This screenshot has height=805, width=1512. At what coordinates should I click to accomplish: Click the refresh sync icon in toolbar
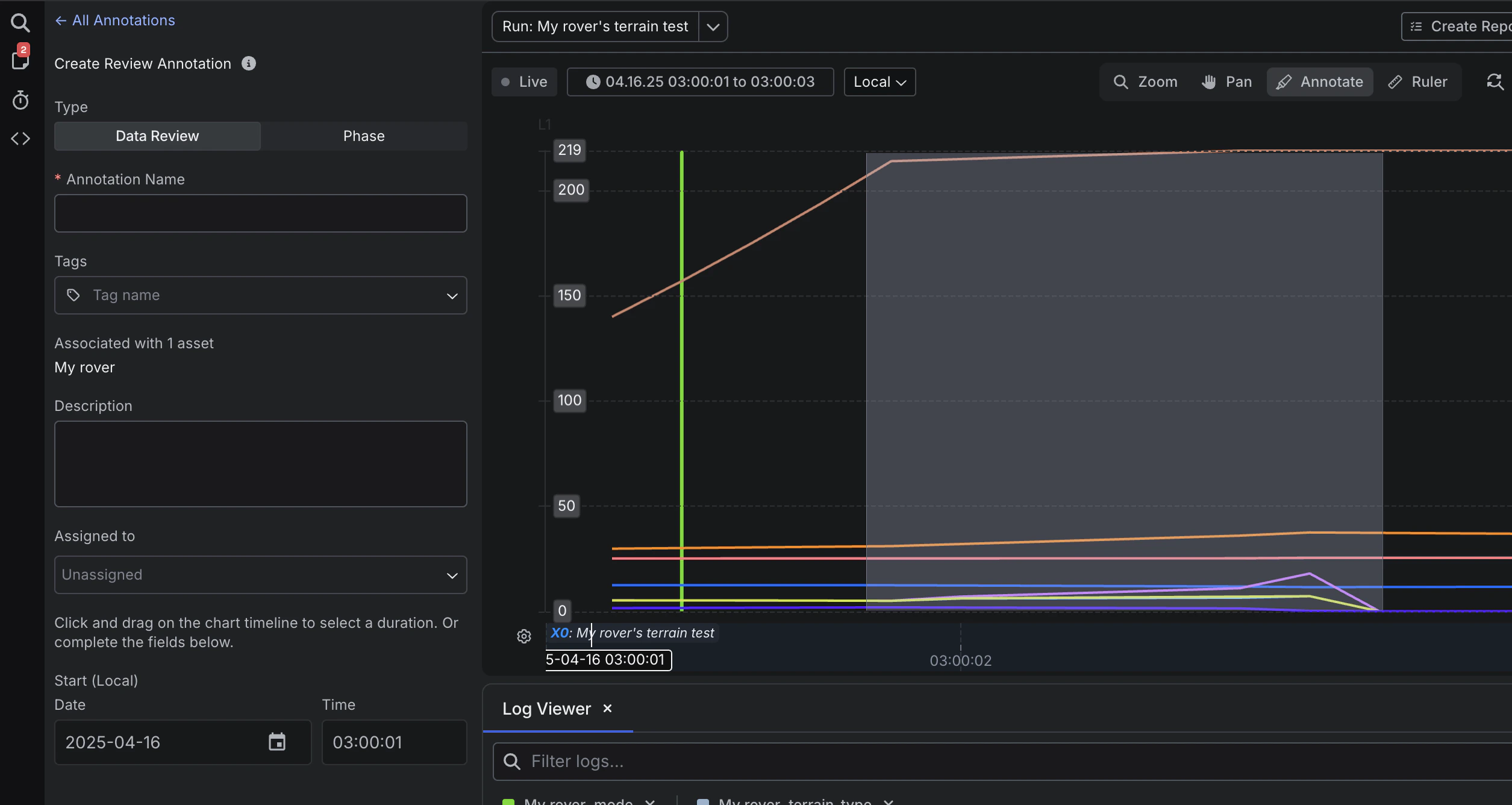coord(1495,82)
